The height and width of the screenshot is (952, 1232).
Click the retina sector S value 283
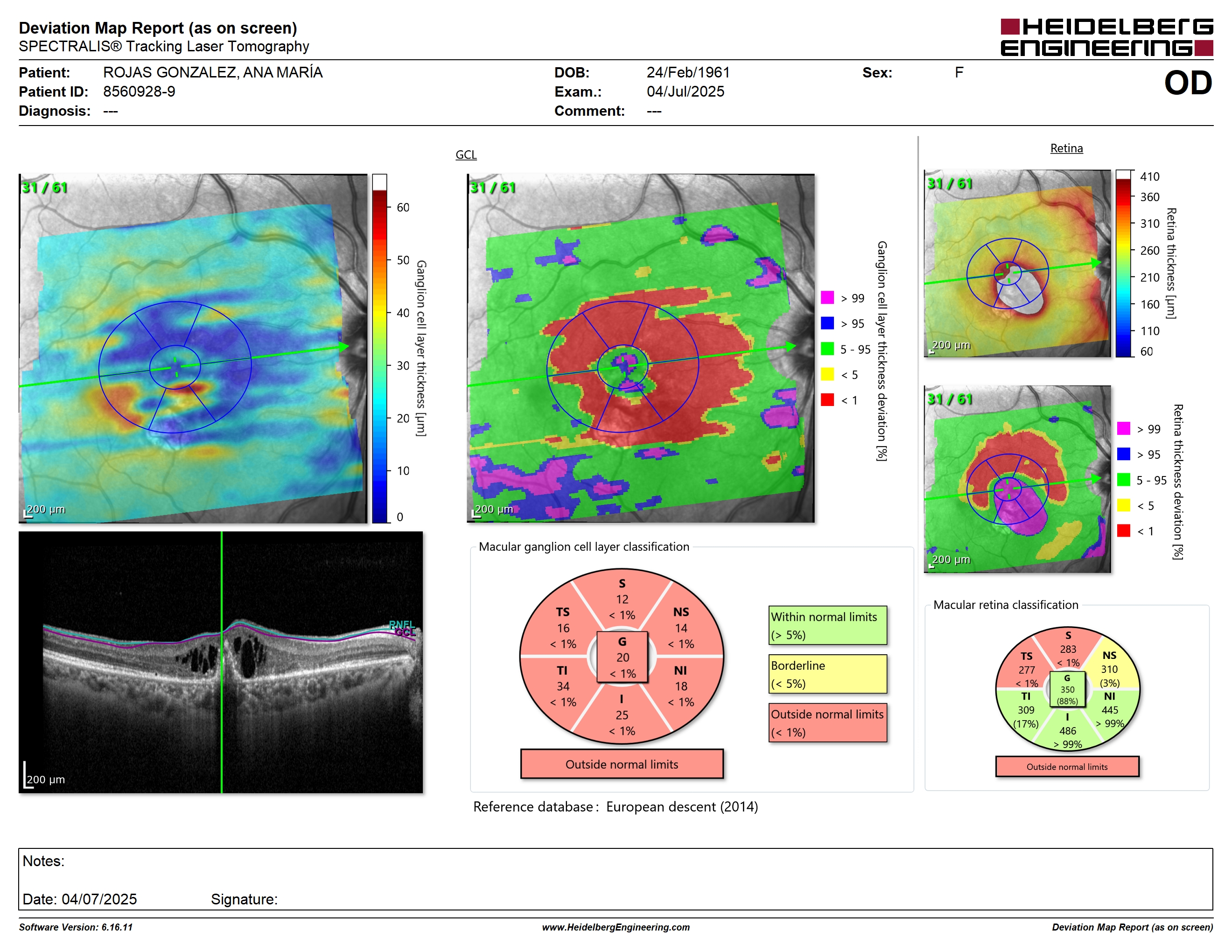[x=1068, y=649]
